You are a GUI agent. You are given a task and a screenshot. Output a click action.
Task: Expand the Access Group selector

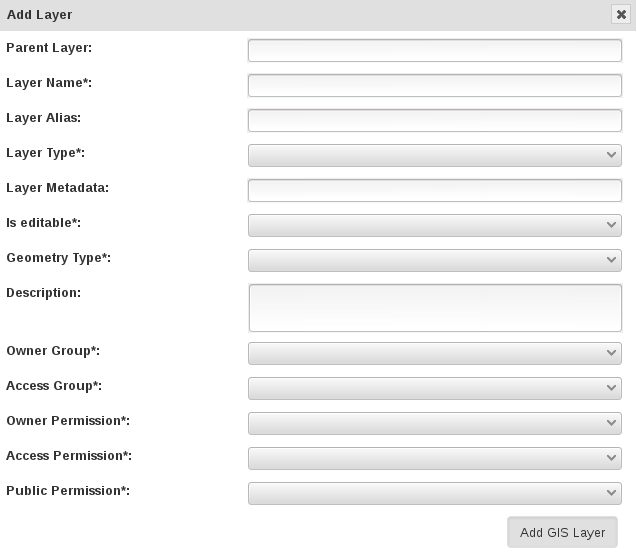[x=435, y=388]
